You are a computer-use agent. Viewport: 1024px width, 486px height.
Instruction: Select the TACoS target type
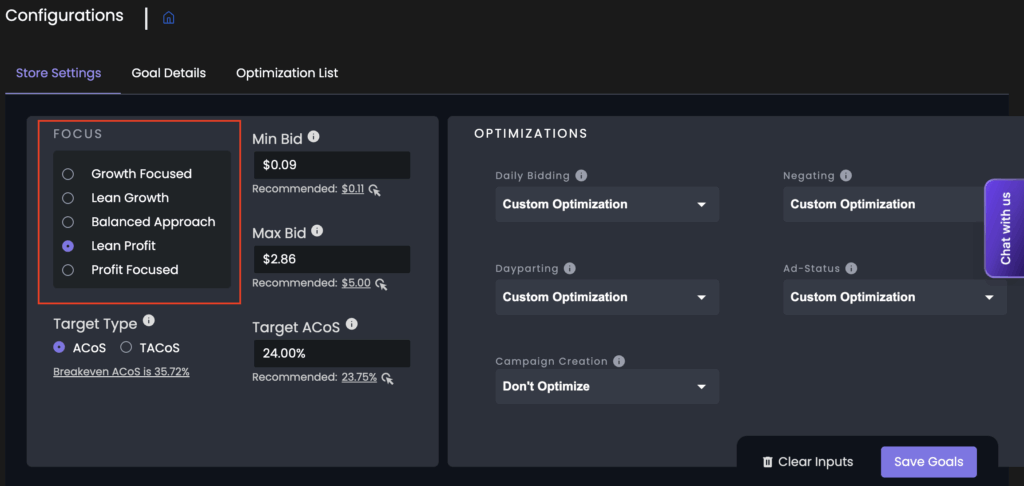[126, 347]
